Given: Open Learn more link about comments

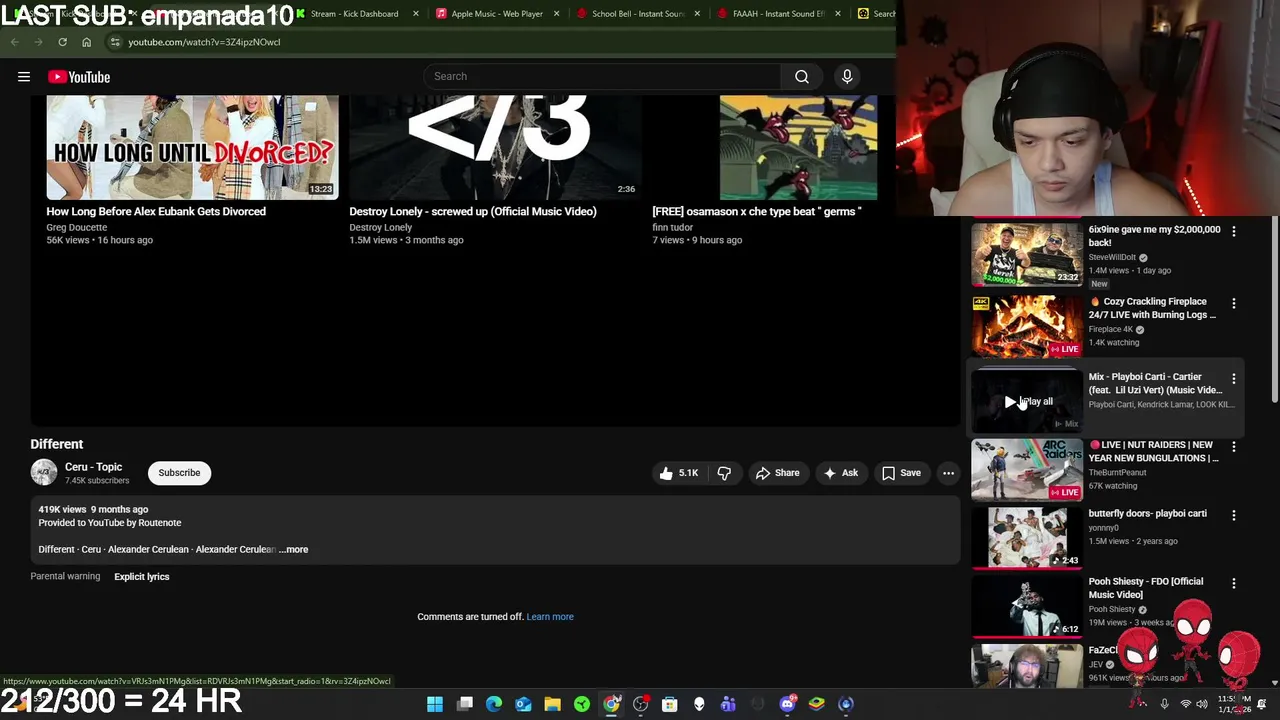Looking at the screenshot, I should 550,617.
